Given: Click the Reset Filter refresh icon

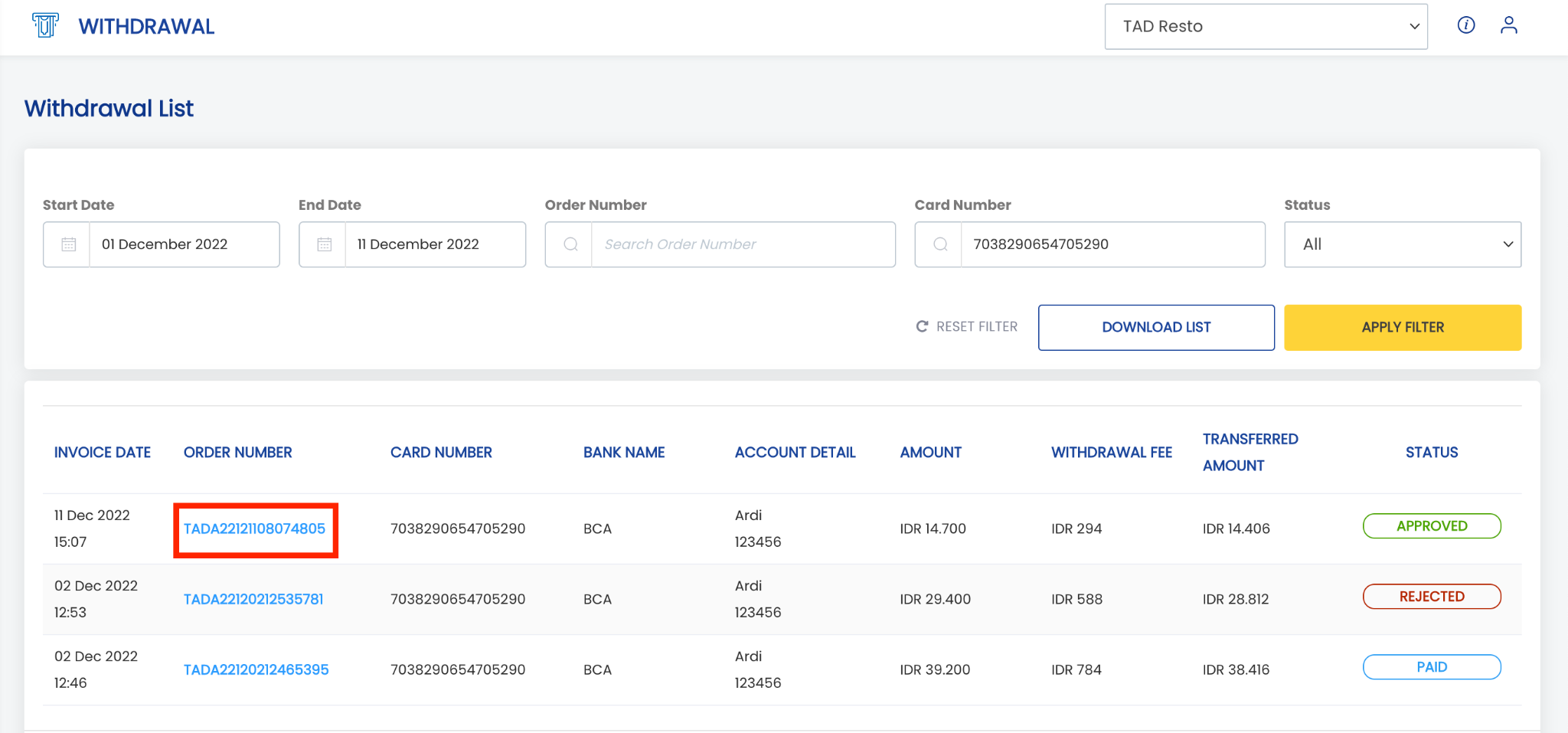Looking at the screenshot, I should click(923, 326).
